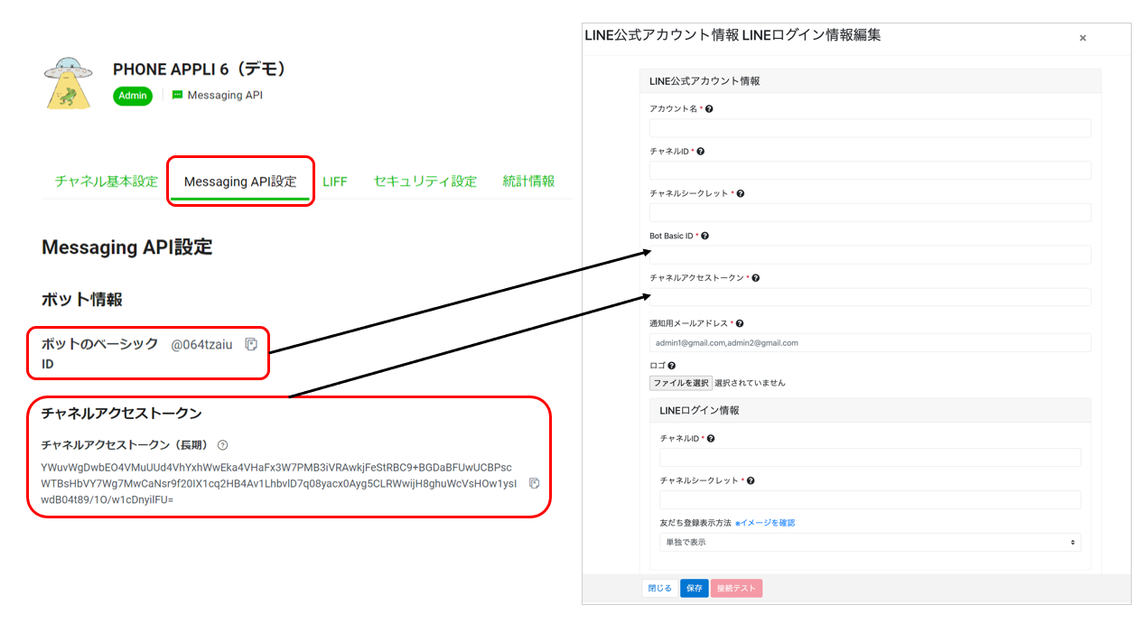
Task: Click the Messaging API label under the title
Action: point(225,95)
